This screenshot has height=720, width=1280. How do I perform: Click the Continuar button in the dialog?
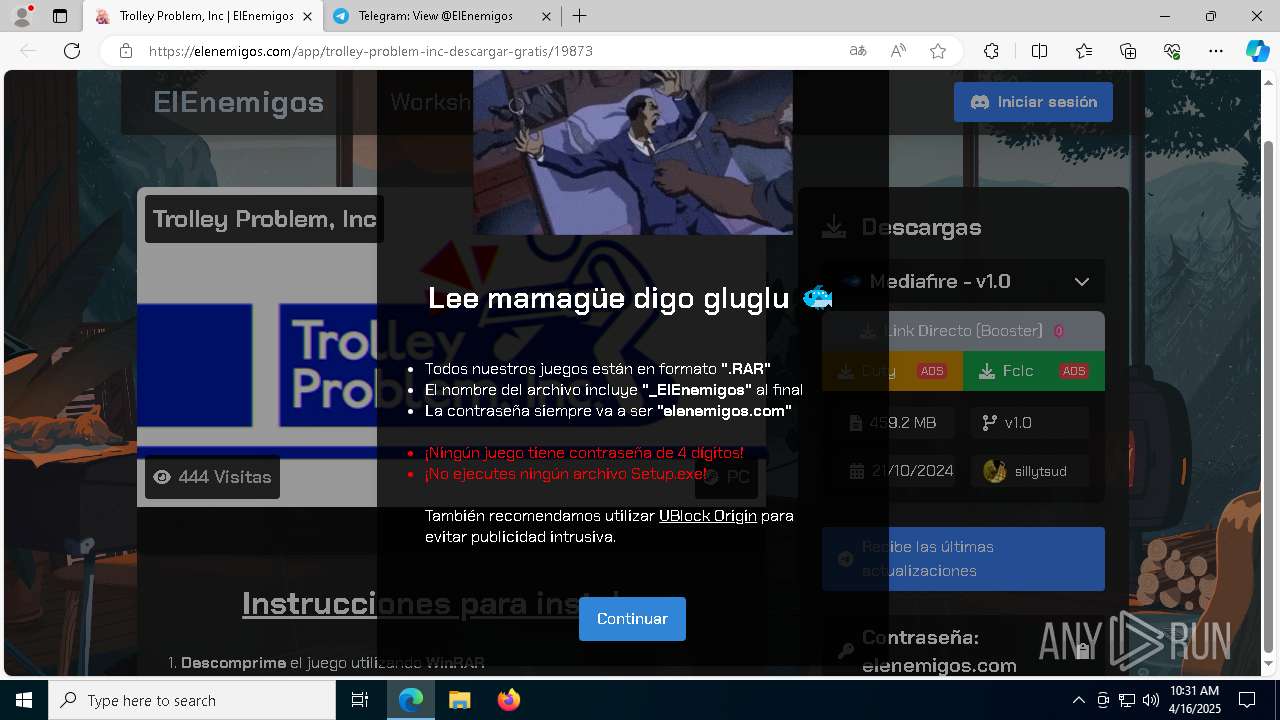pyautogui.click(x=632, y=619)
